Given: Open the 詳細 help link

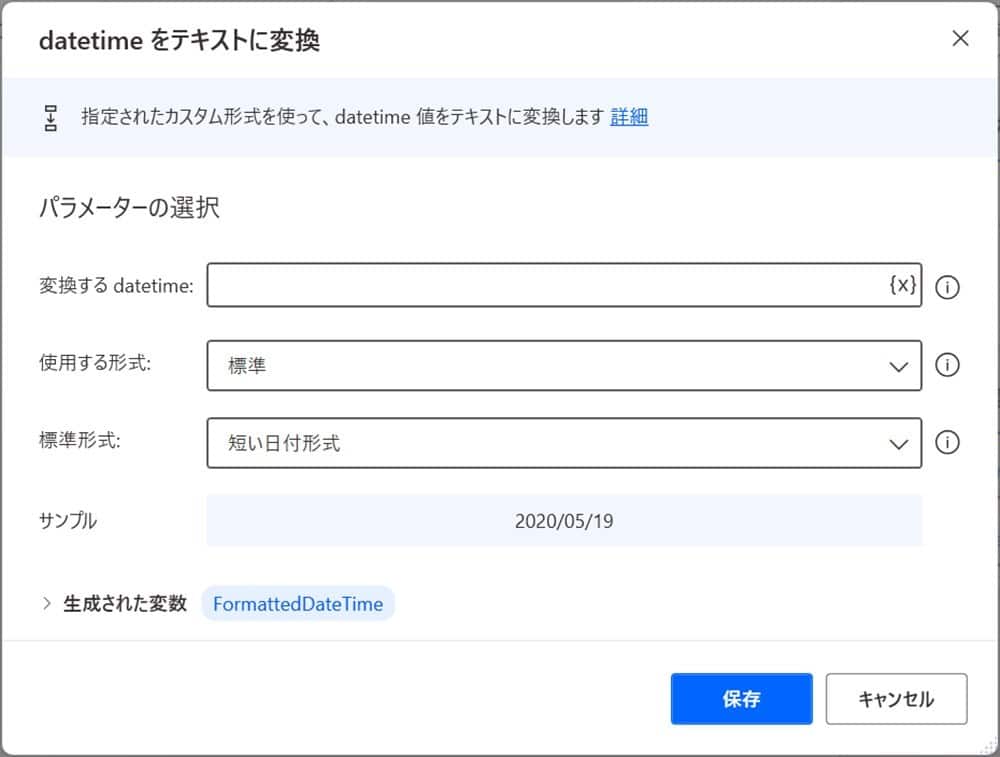Looking at the screenshot, I should click(x=631, y=117).
